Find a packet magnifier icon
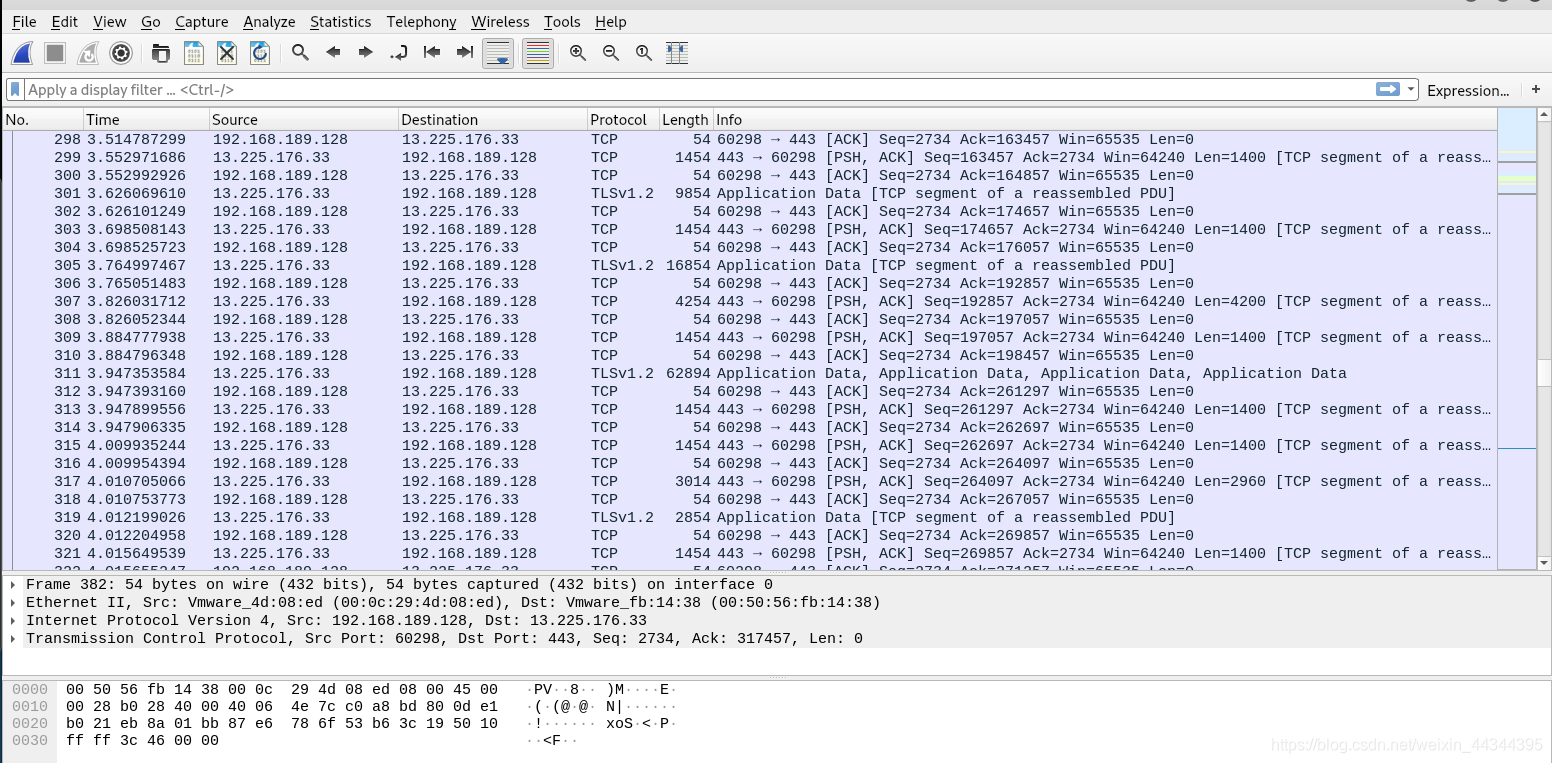This screenshot has width=1552, height=763. pos(300,53)
